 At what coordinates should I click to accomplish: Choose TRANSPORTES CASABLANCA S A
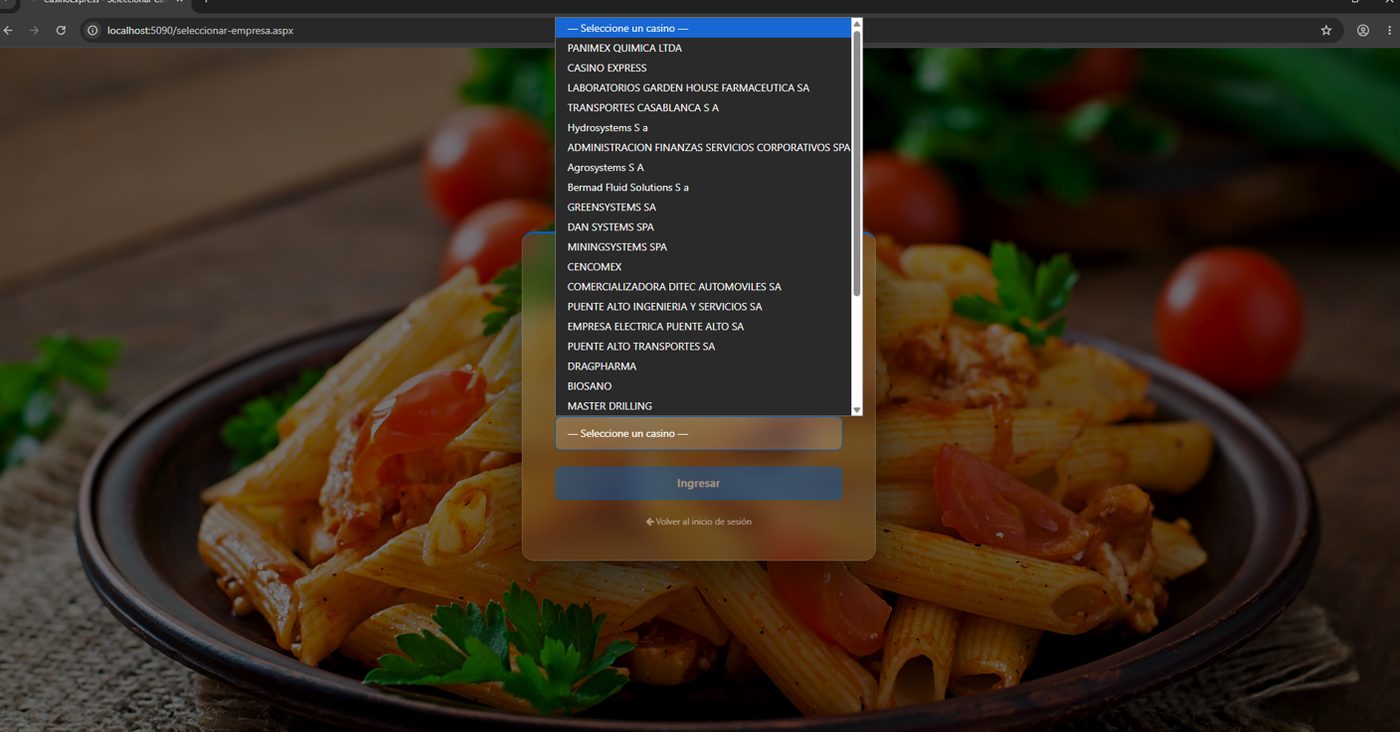point(703,108)
